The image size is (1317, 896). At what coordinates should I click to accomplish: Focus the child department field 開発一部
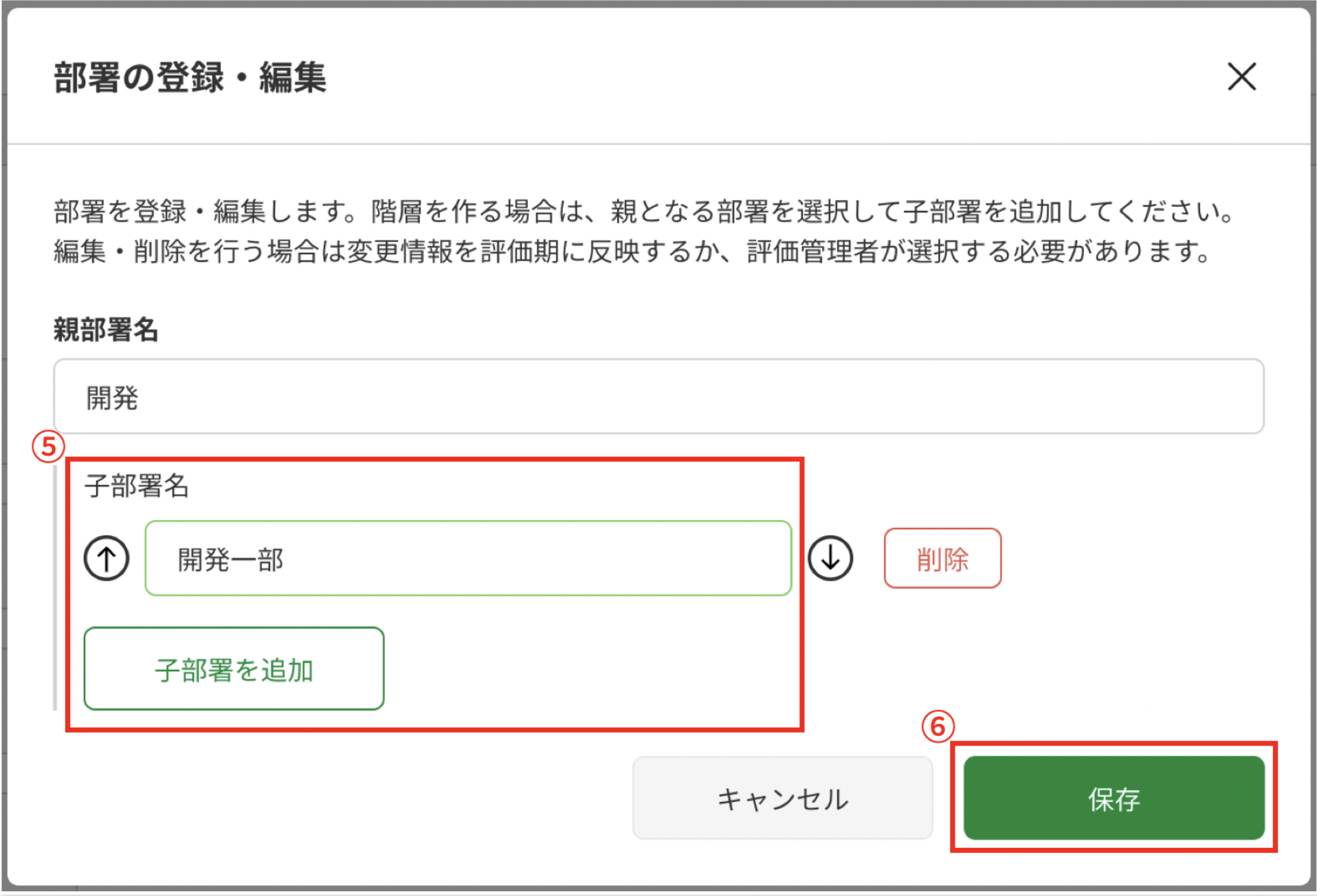coord(468,558)
